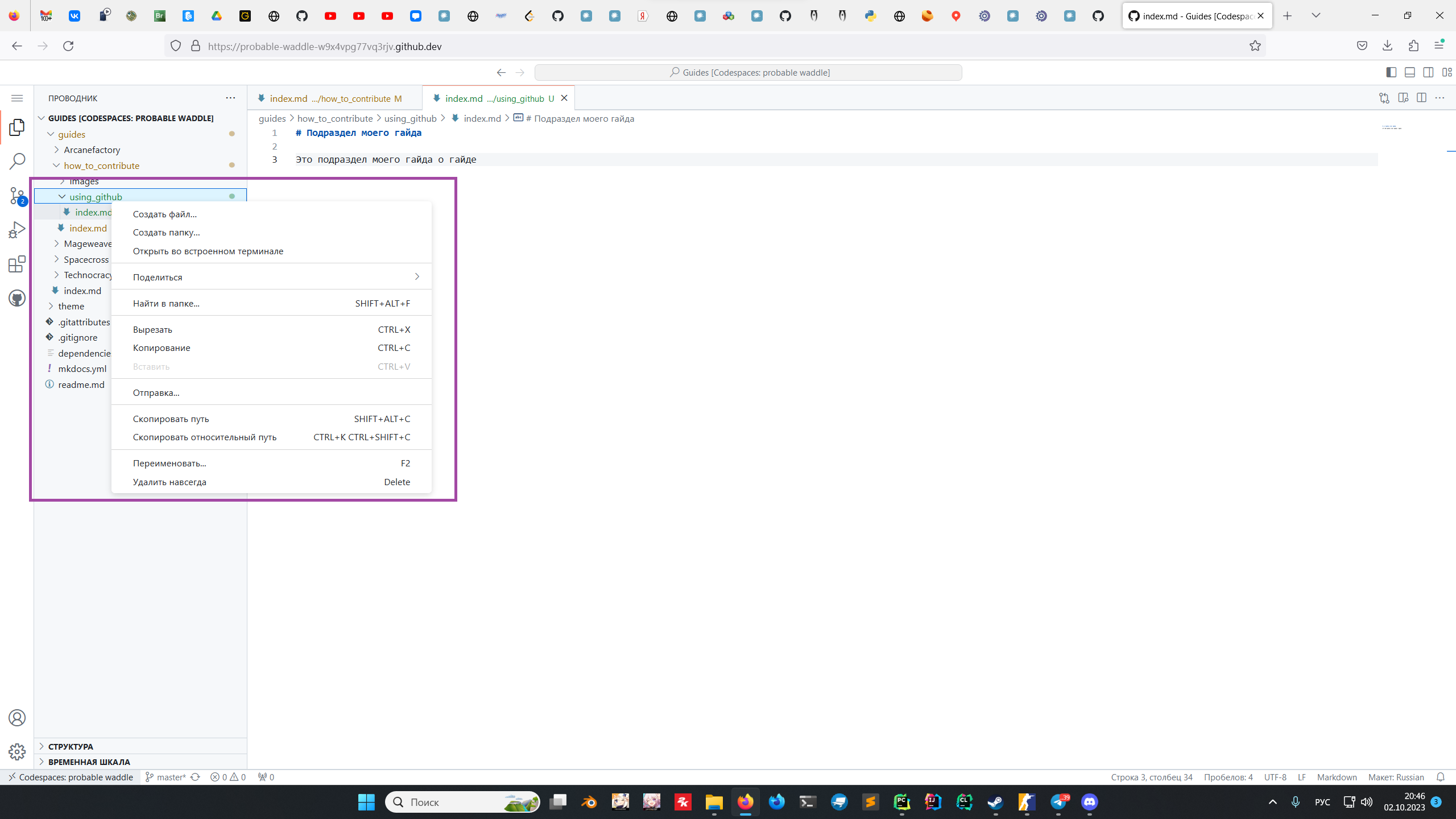The width and height of the screenshot is (1456, 819).
Task: Choose Переименовать... from context menu
Action: pos(169,463)
